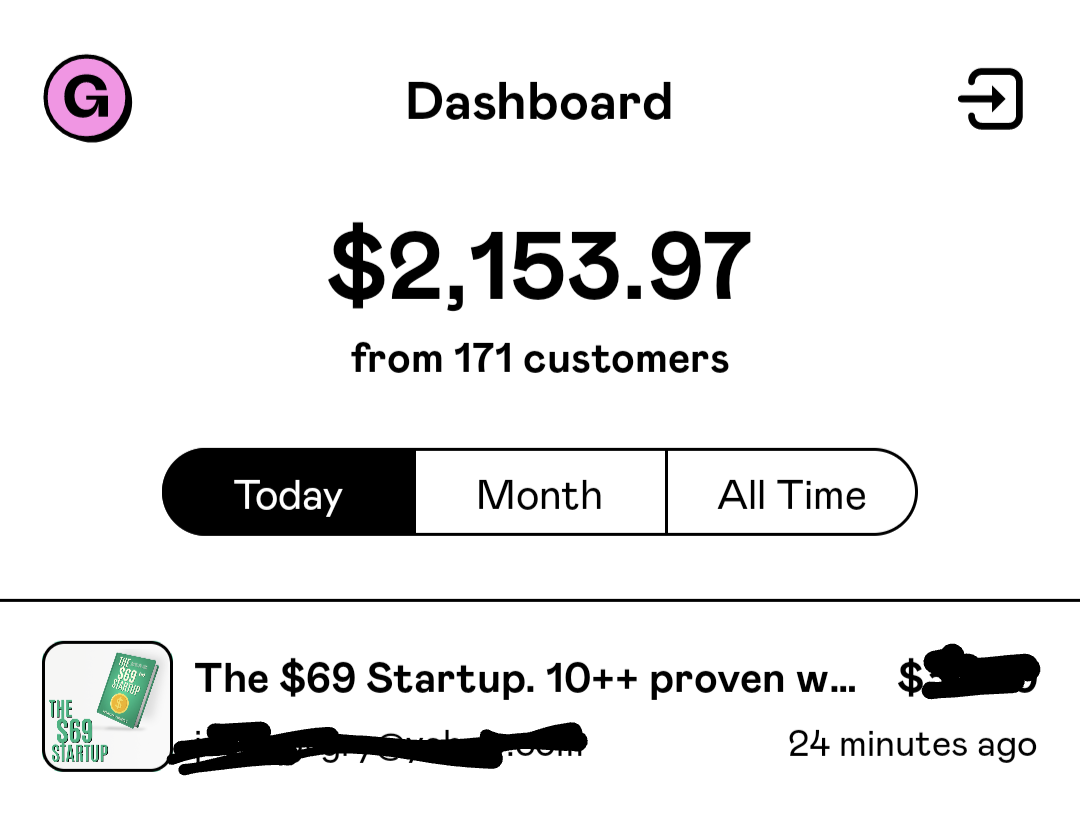Viewport: 1080px width, 813px height.
Task: Switch to the All Time view
Action: 791,492
